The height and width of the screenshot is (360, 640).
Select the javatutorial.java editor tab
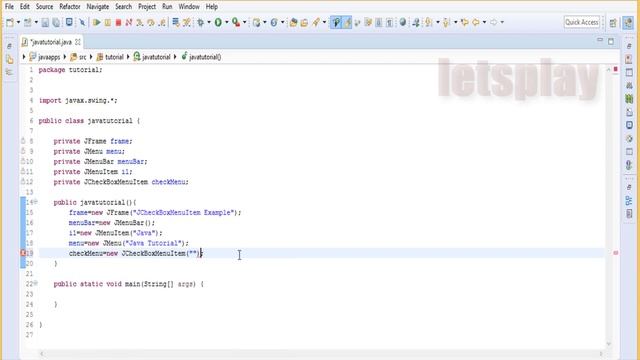point(51,42)
